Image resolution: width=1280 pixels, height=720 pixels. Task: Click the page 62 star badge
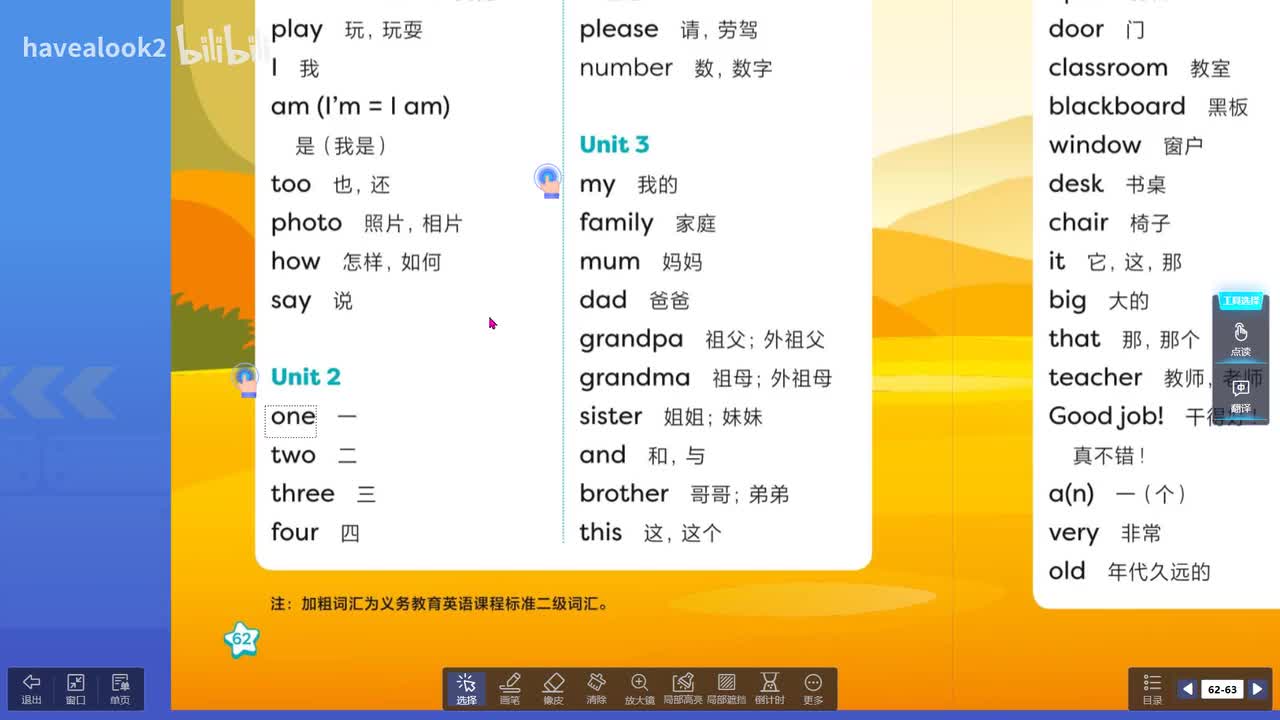(x=241, y=640)
